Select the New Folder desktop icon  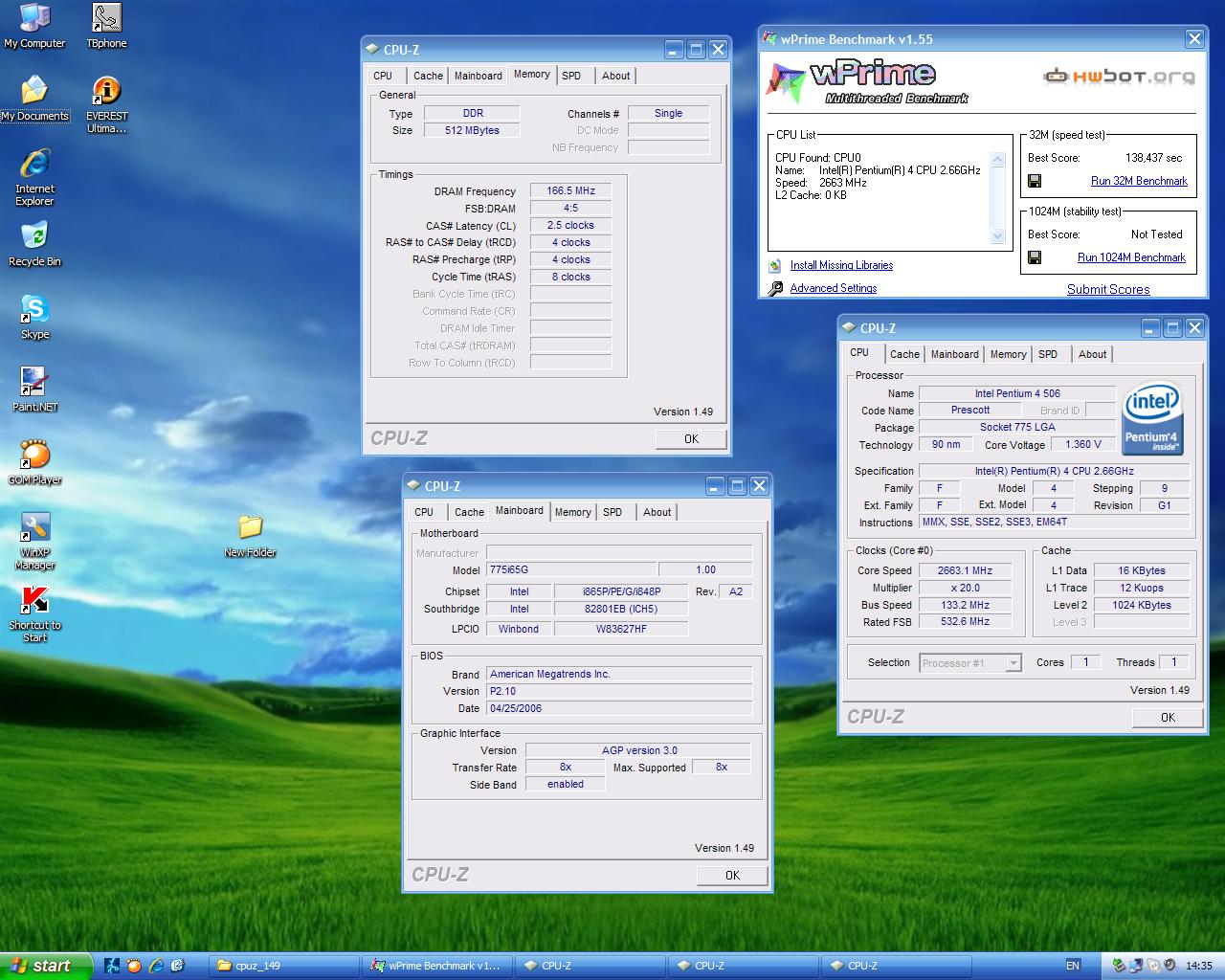(x=250, y=536)
